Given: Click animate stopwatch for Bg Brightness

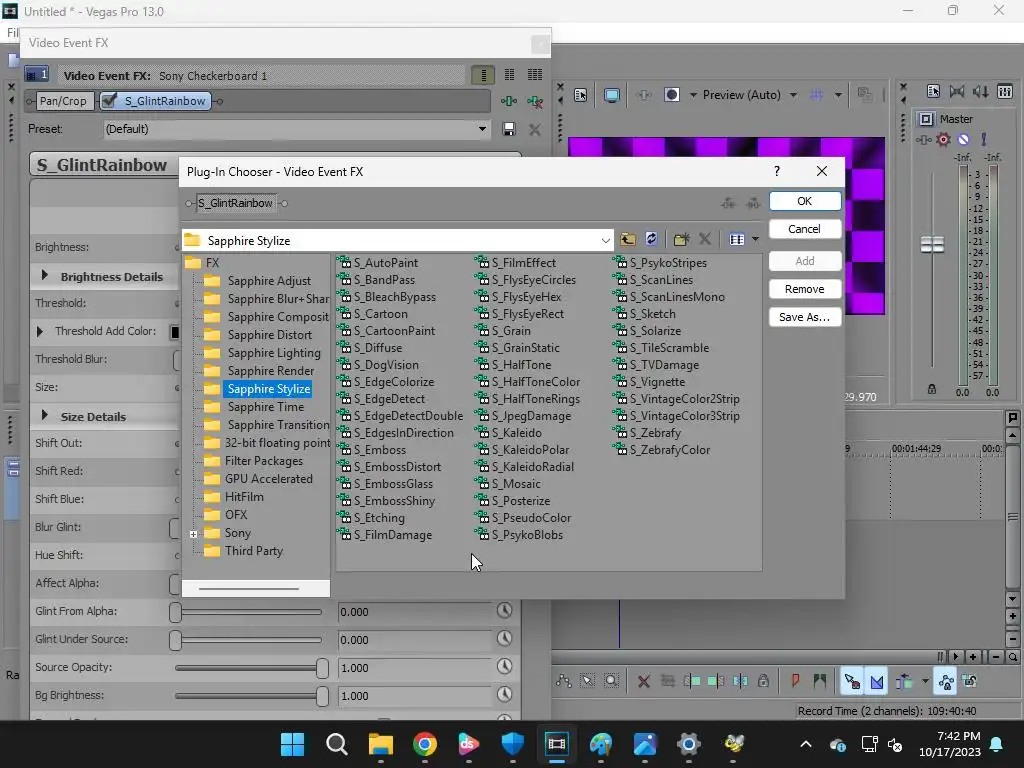Looking at the screenshot, I should click(504, 695).
